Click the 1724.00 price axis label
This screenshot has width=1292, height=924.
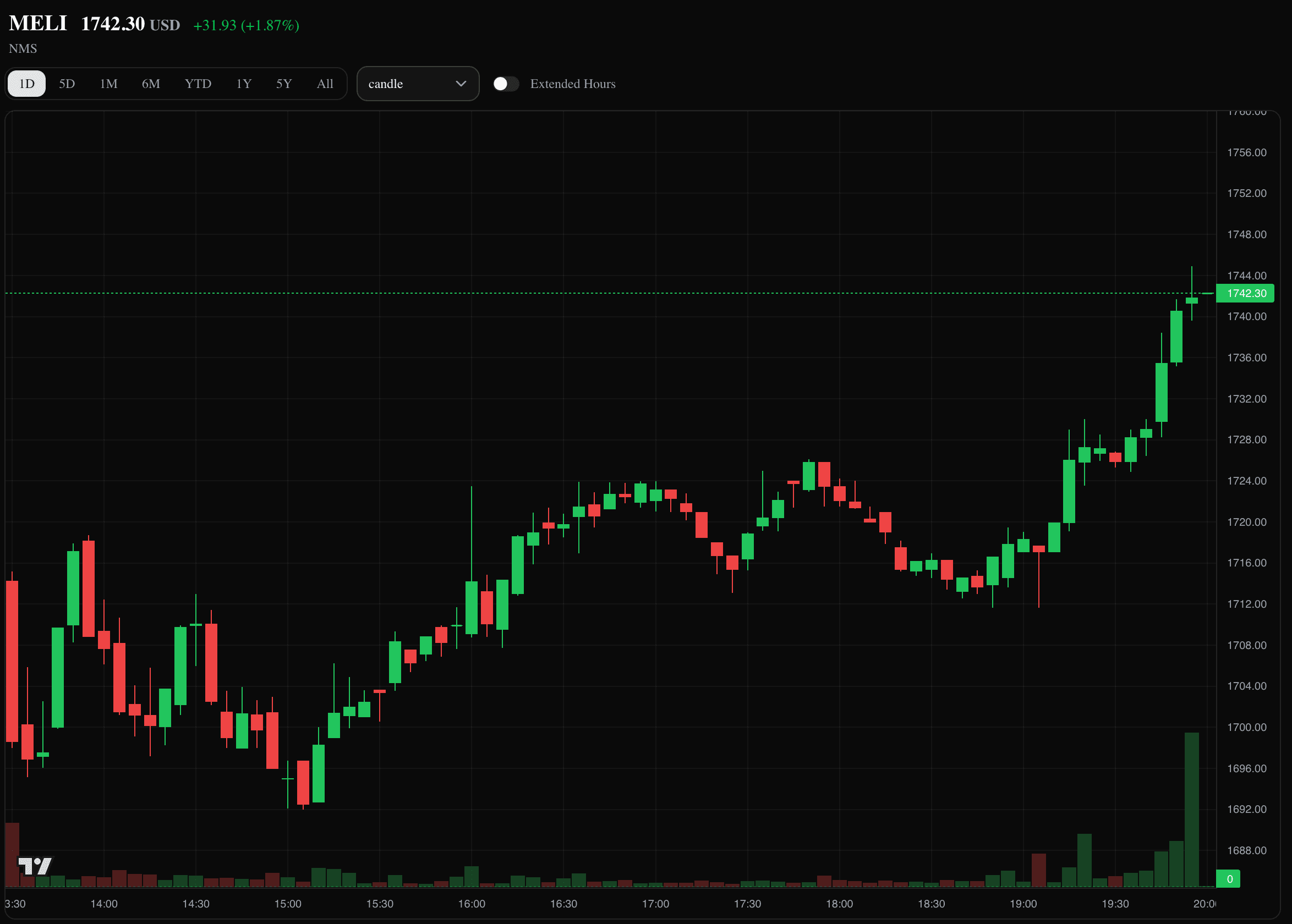(x=1247, y=481)
